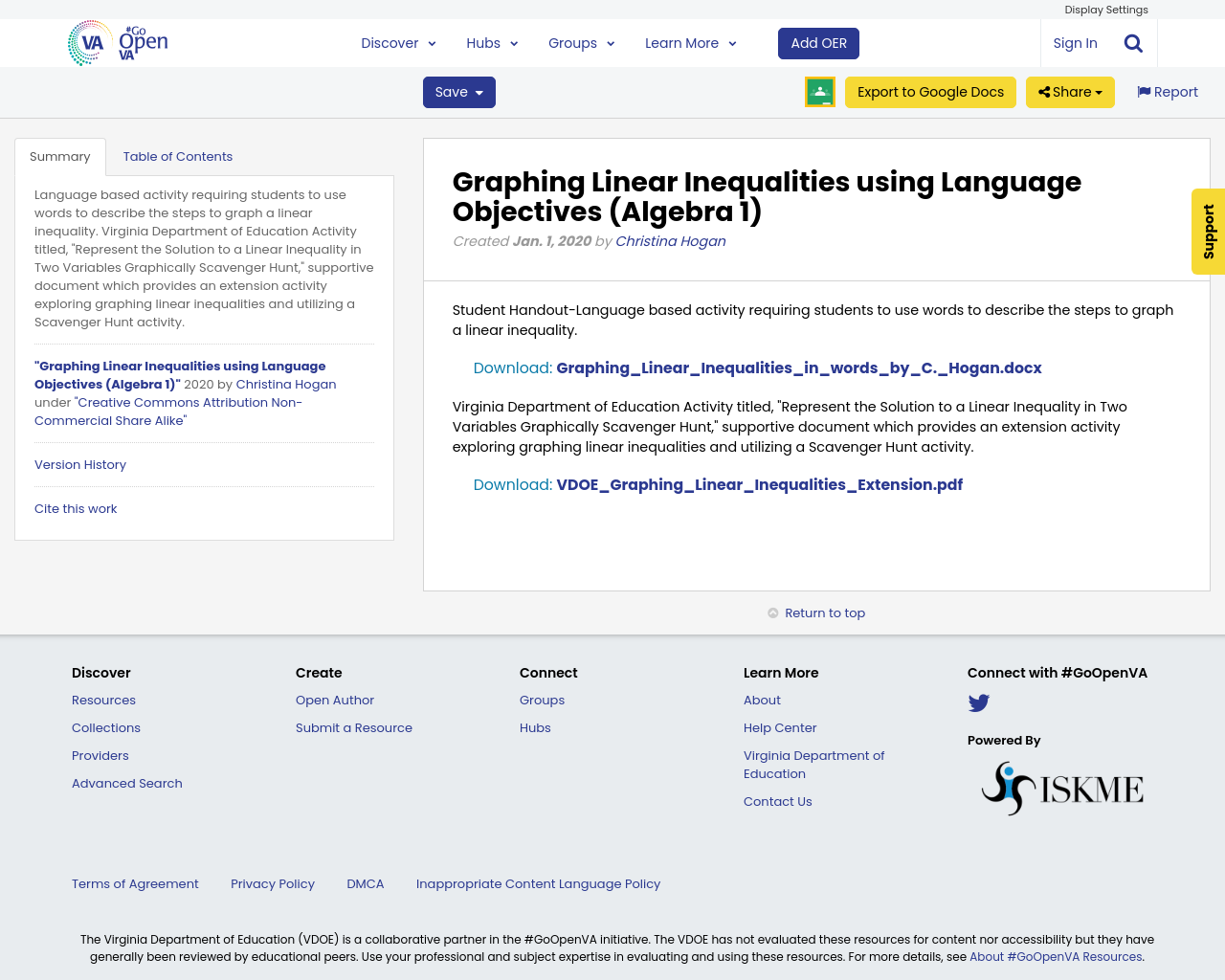Open the Discover navigation dropdown
The height and width of the screenshot is (980, 1225).
pos(396,42)
